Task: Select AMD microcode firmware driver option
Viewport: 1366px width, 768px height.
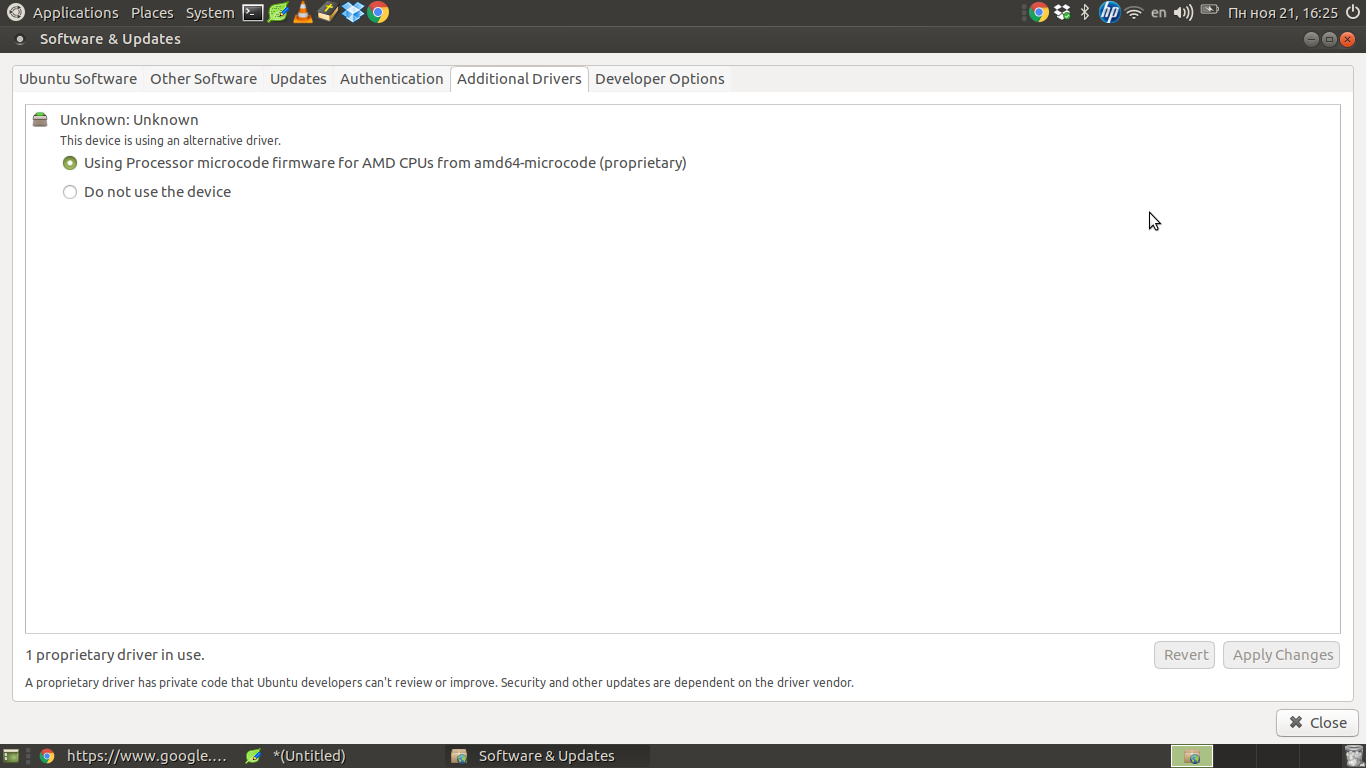Action: click(x=70, y=163)
